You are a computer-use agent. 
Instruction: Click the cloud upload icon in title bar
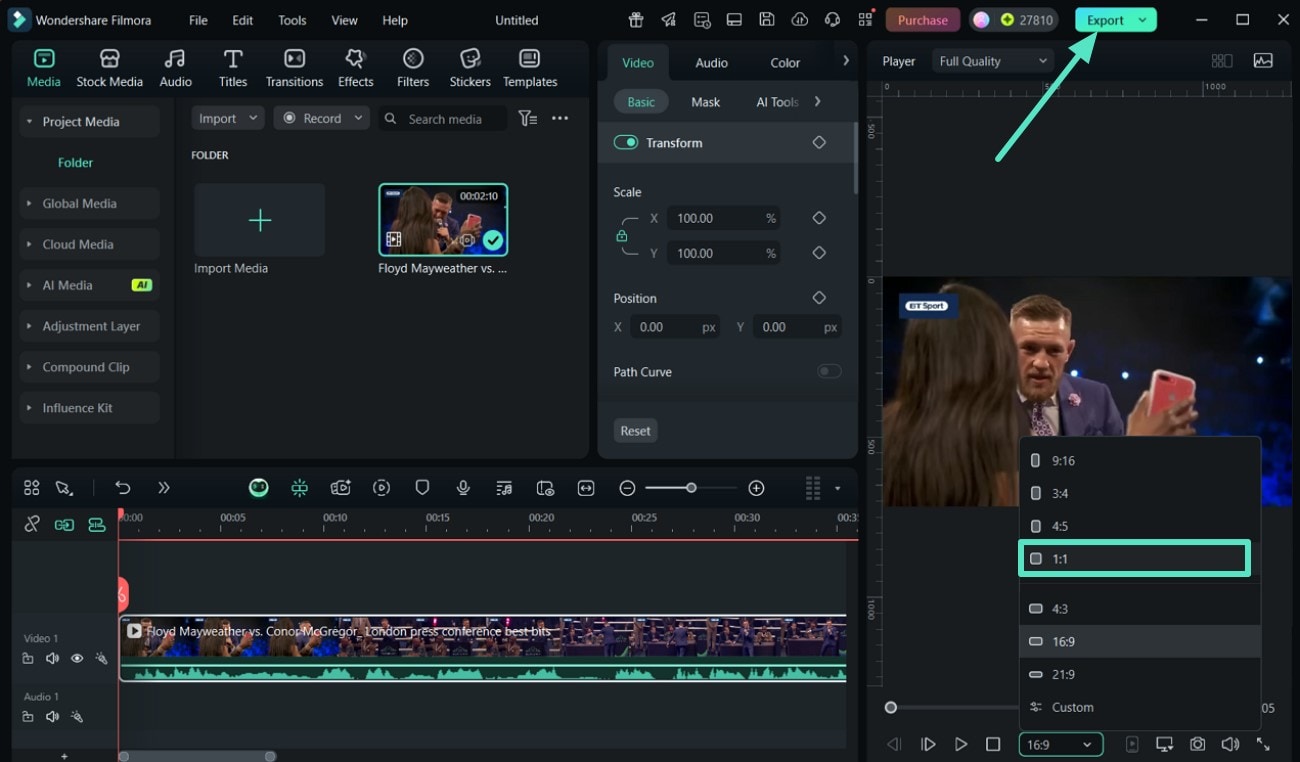(799, 20)
